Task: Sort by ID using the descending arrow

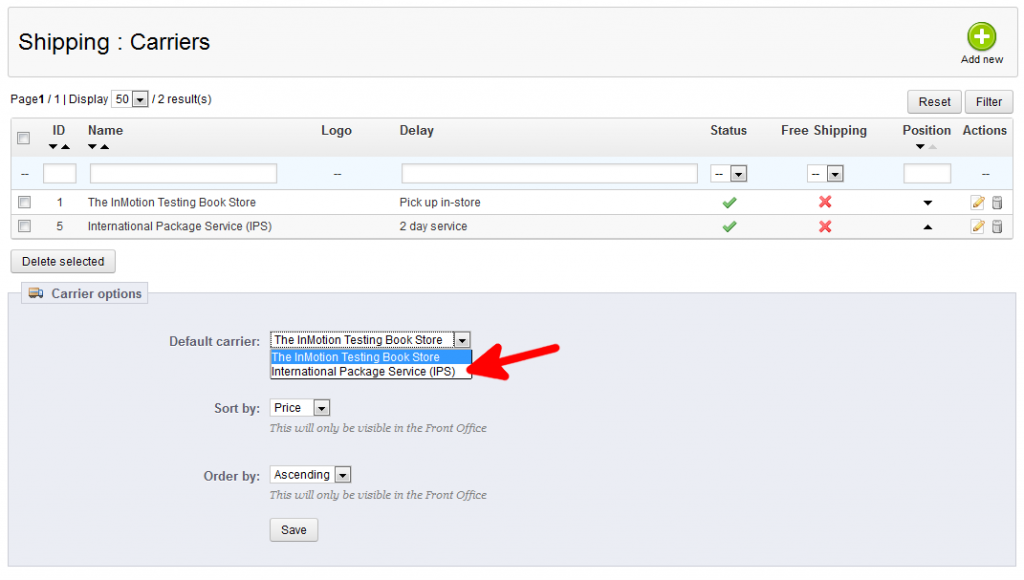Action: click(x=53, y=146)
